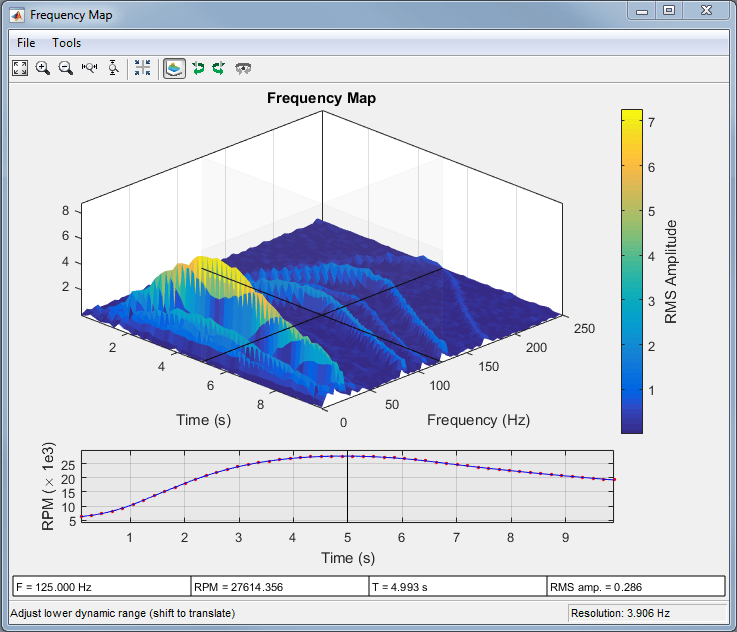Screen dimensions: 737x632
Task: Toggle the crosshair cursor tool
Action: pyautogui.click(x=142, y=68)
